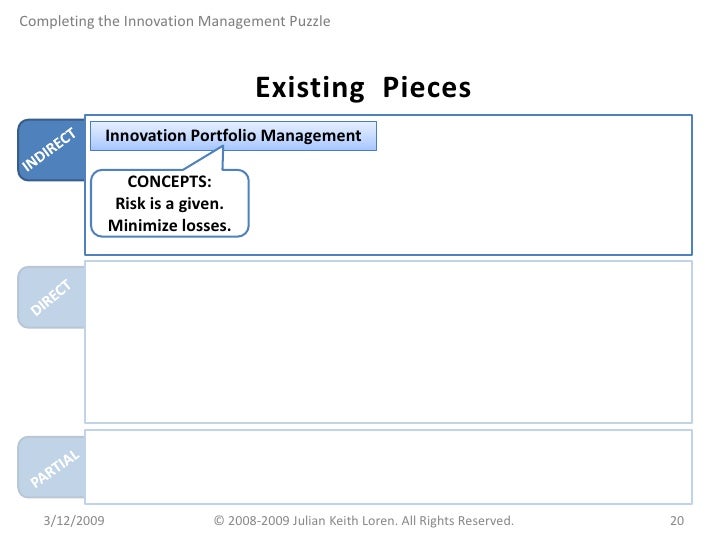Switch to the DIRECT tab

coord(50,298)
